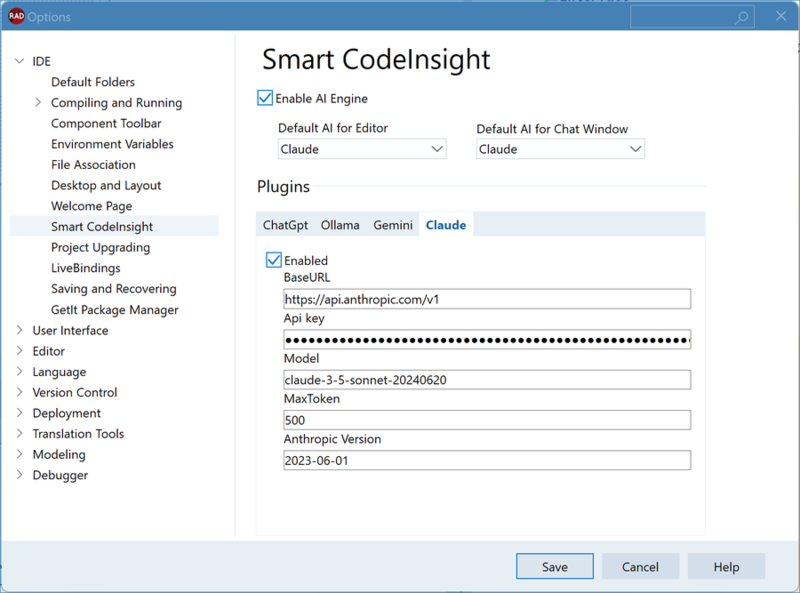This screenshot has width=800, height=593.
Task: Toggle the Claude plugin Enabled checkbox
Action: (273, 260)
